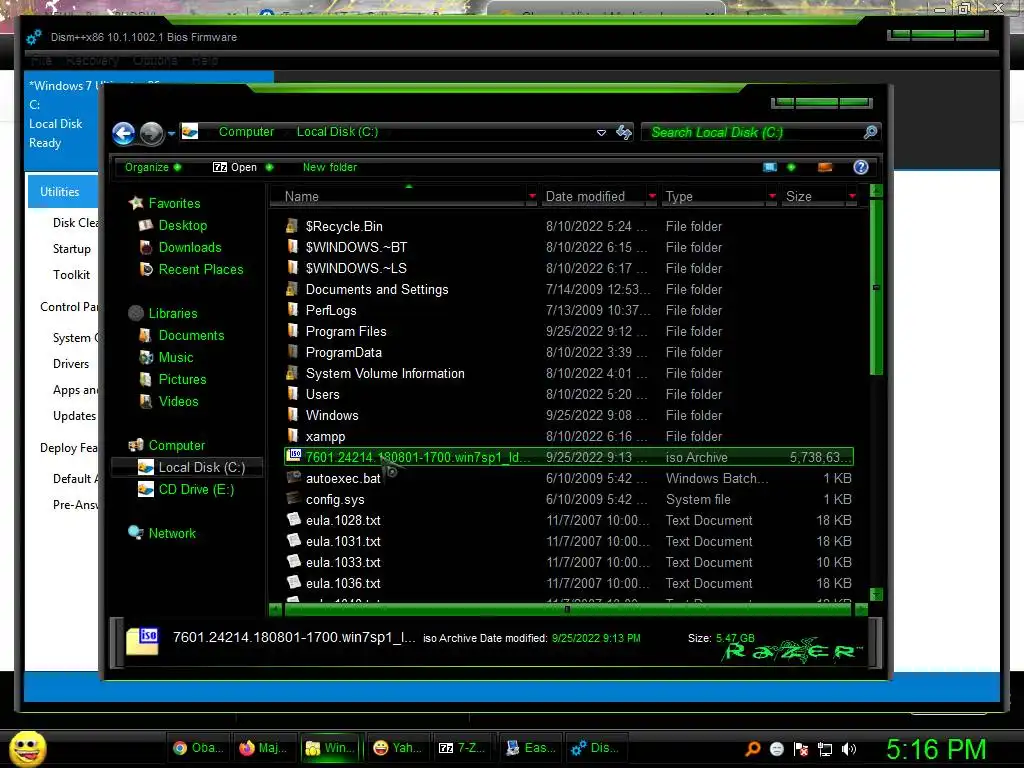
Task: Click the change view icon
Action: [770, 167]
